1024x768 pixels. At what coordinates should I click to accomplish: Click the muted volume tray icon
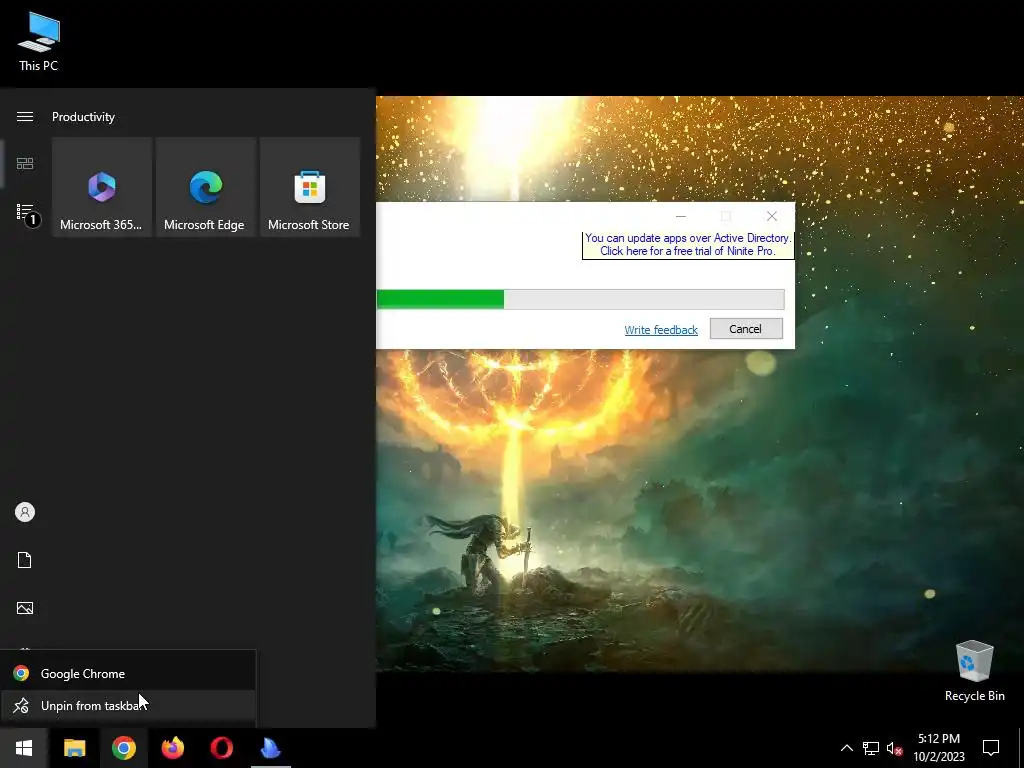[x=895, y=748]
